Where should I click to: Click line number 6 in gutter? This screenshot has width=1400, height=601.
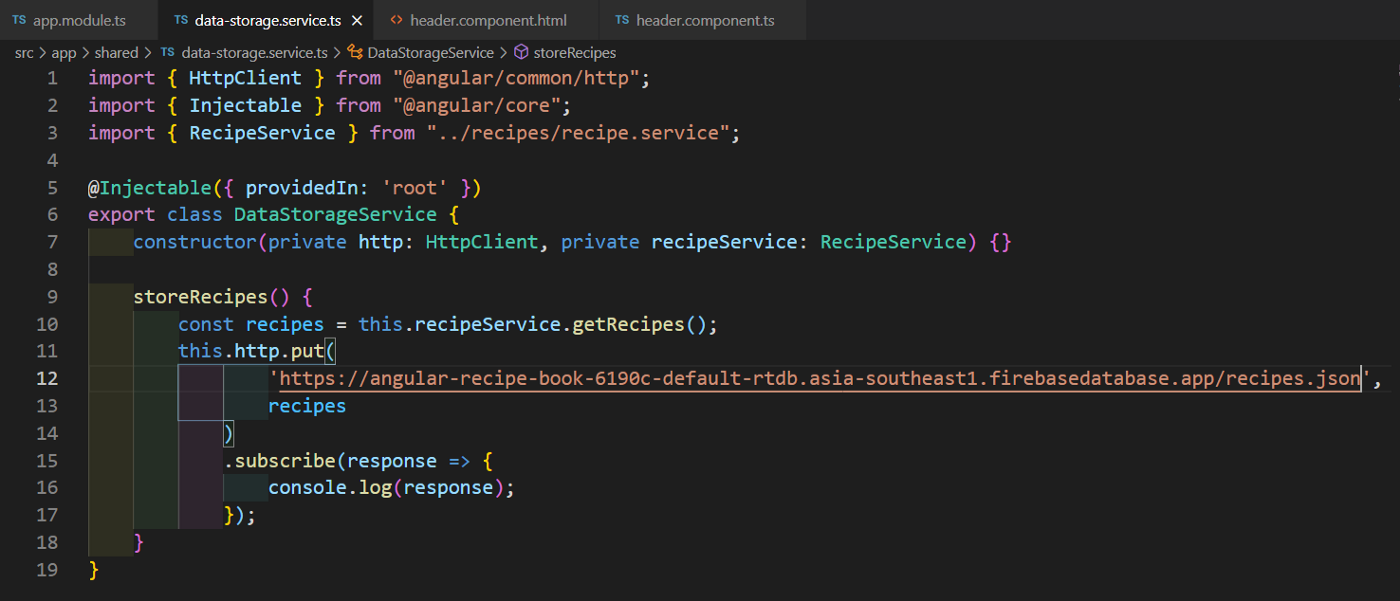[52, 214]
